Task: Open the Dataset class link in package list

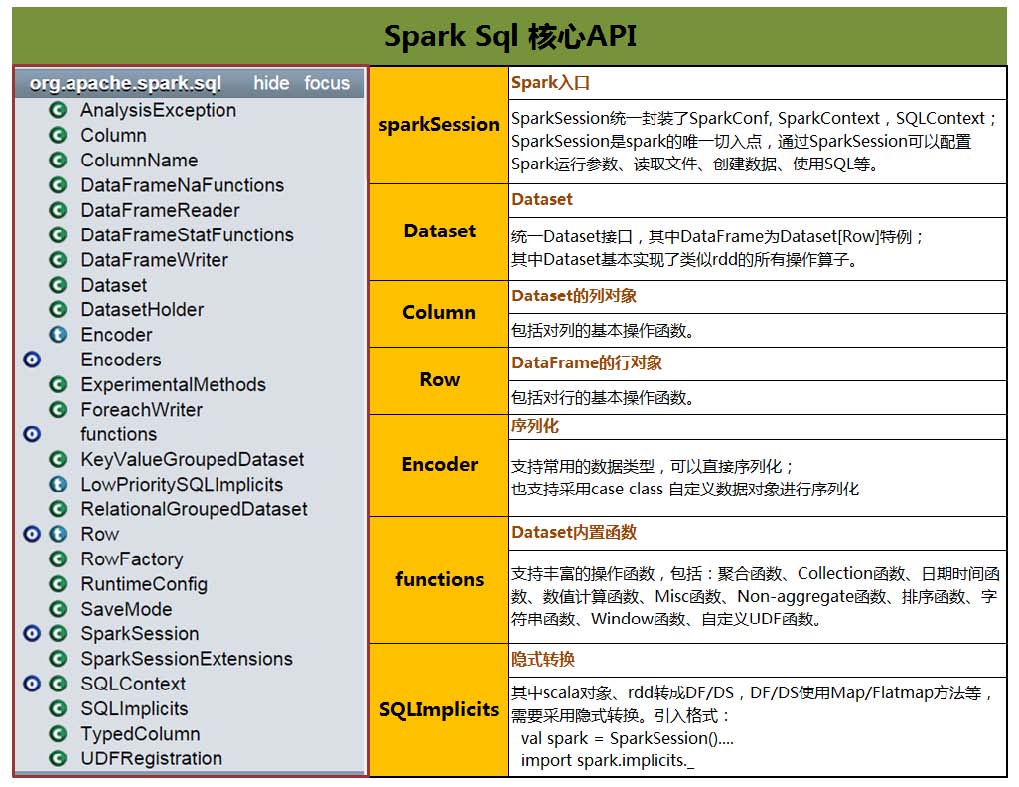Action: 114,285
